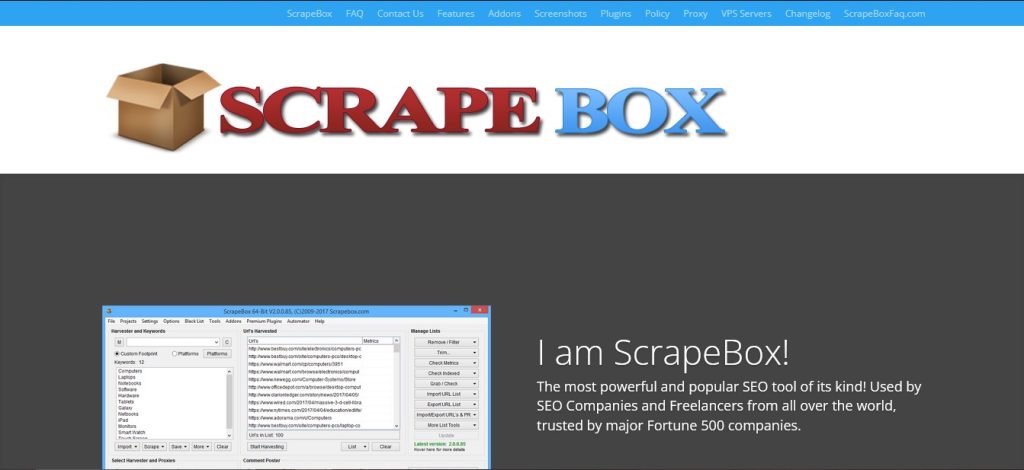Screen dimensions: 1024x470
Task: Open the Scrape dropdown button
Action: click(x=155, y=446)
